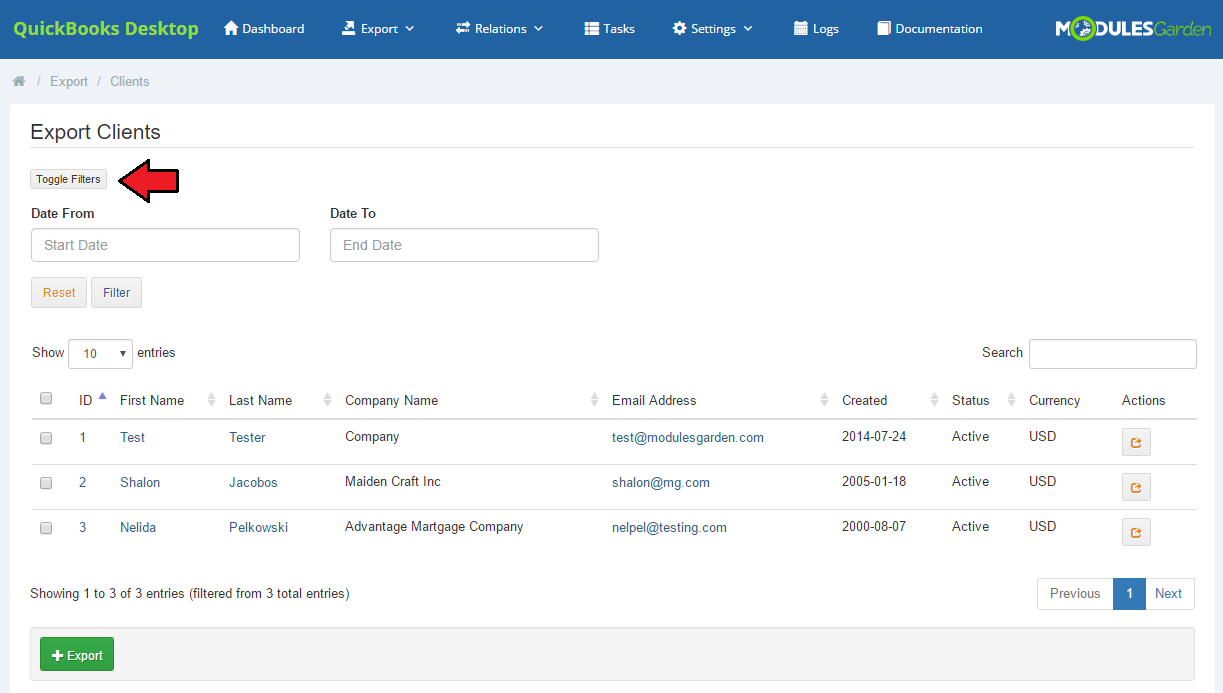Click export action icon for Test Tester row
Viewport: 1223px width, 693px height.
1136,442
